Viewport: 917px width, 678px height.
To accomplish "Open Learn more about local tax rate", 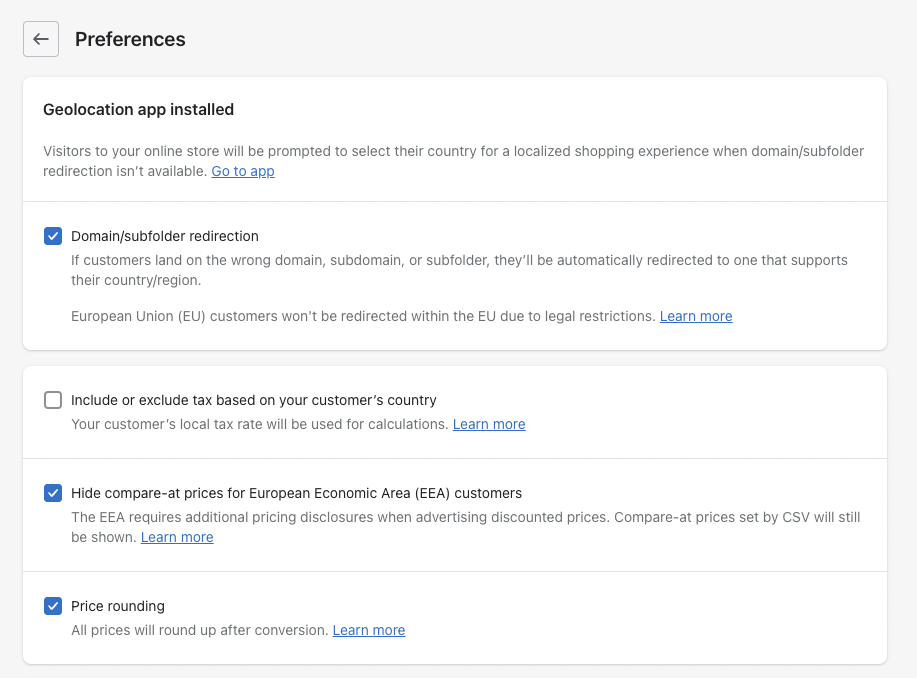I will point(489,424).
